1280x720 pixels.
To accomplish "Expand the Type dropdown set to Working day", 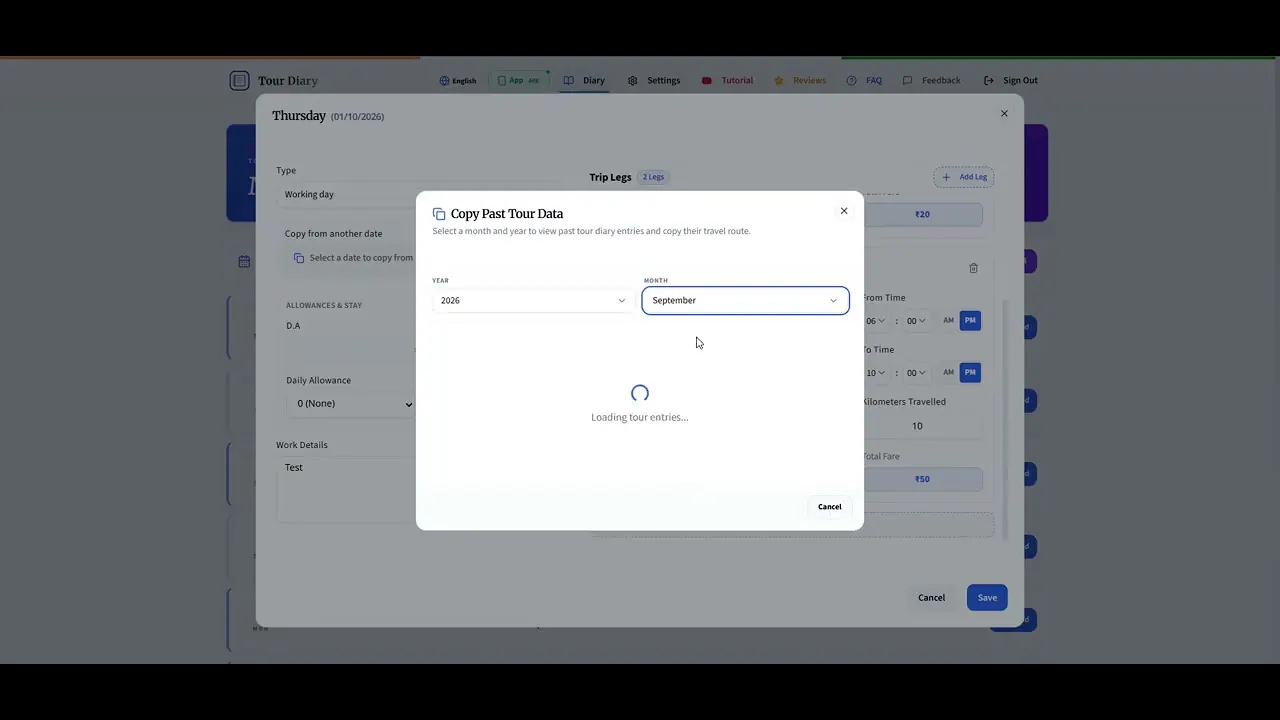I will [x=346, y=195].
